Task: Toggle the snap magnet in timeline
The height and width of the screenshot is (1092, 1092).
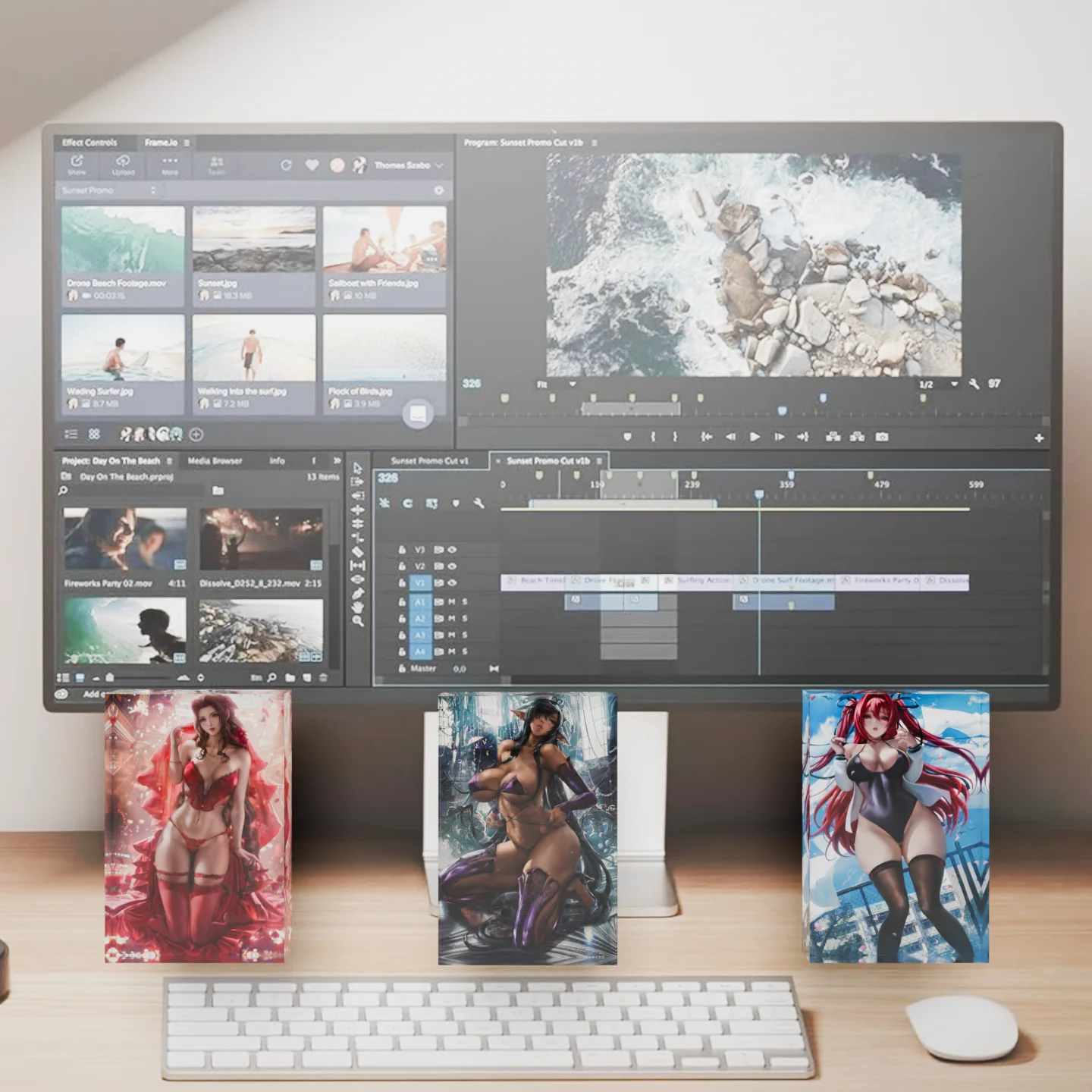Action: [x=408, y=503]
